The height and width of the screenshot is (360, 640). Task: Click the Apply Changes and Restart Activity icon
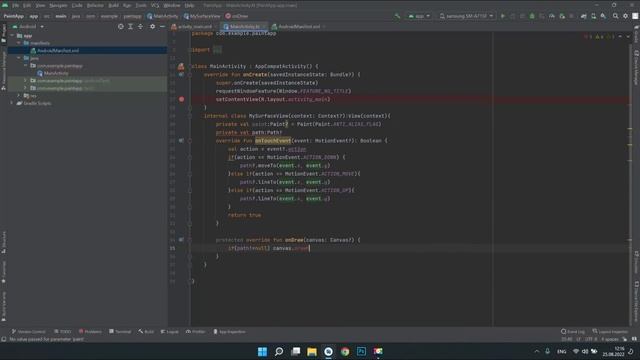pos(513,16)
